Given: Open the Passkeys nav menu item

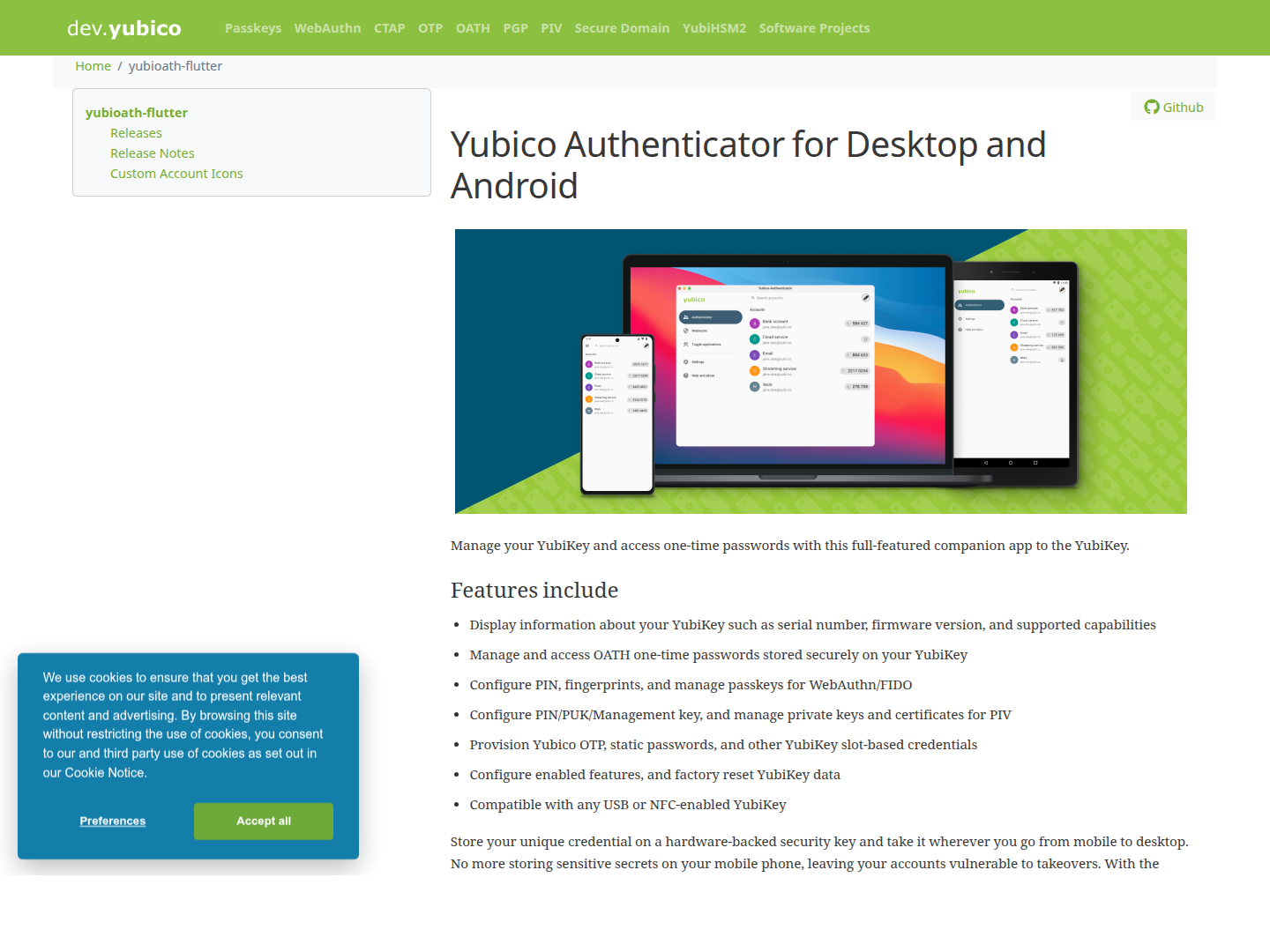Looking at the screenshot, I should click(x=253, y=28).
